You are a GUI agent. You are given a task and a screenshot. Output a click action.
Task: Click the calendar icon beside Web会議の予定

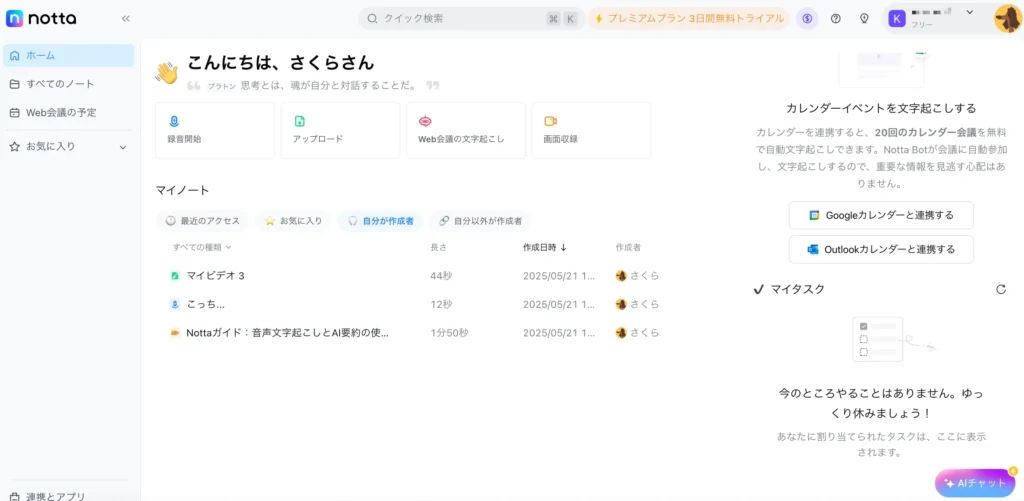pyautogui.click(x=15, y=112)
